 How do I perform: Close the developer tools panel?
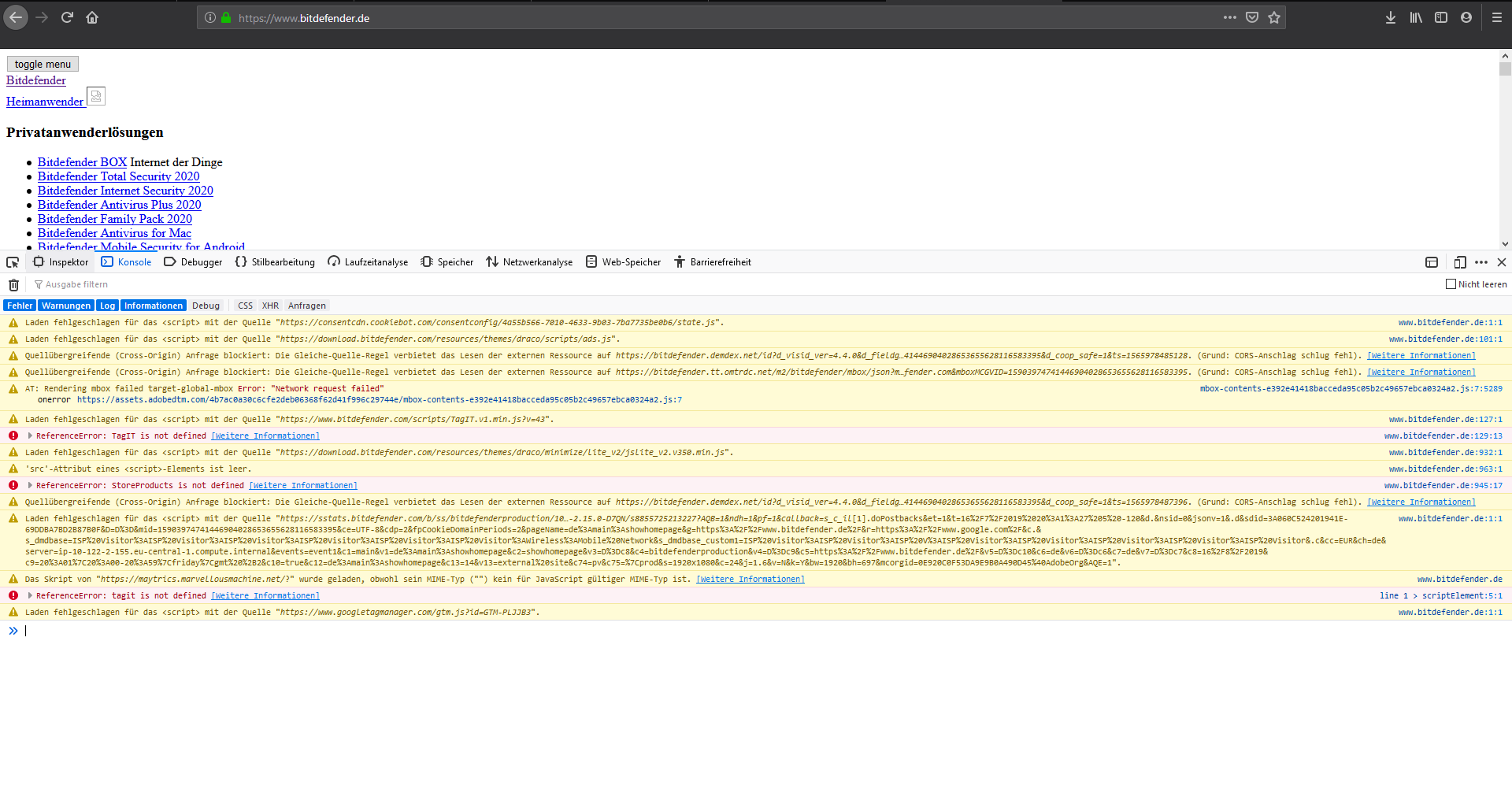coord(1502,262)
